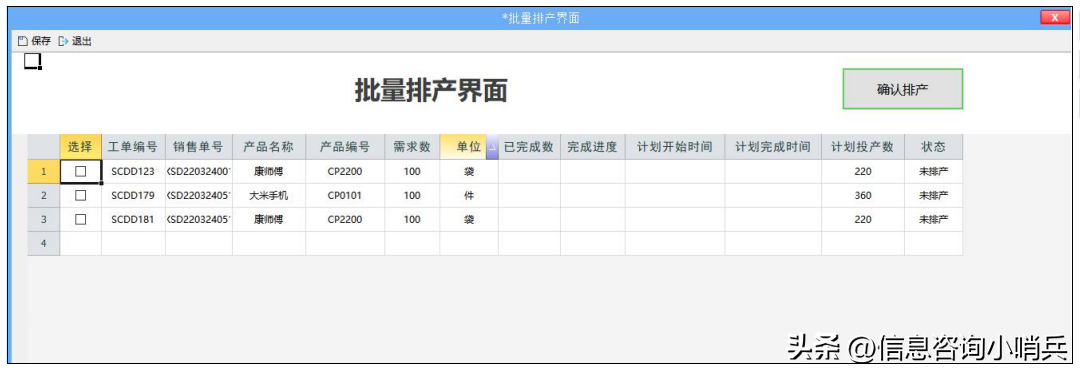Click empty 计划完成时间 cell in SCDD179 row
The image size is (1080, 374).
point(773,196)
